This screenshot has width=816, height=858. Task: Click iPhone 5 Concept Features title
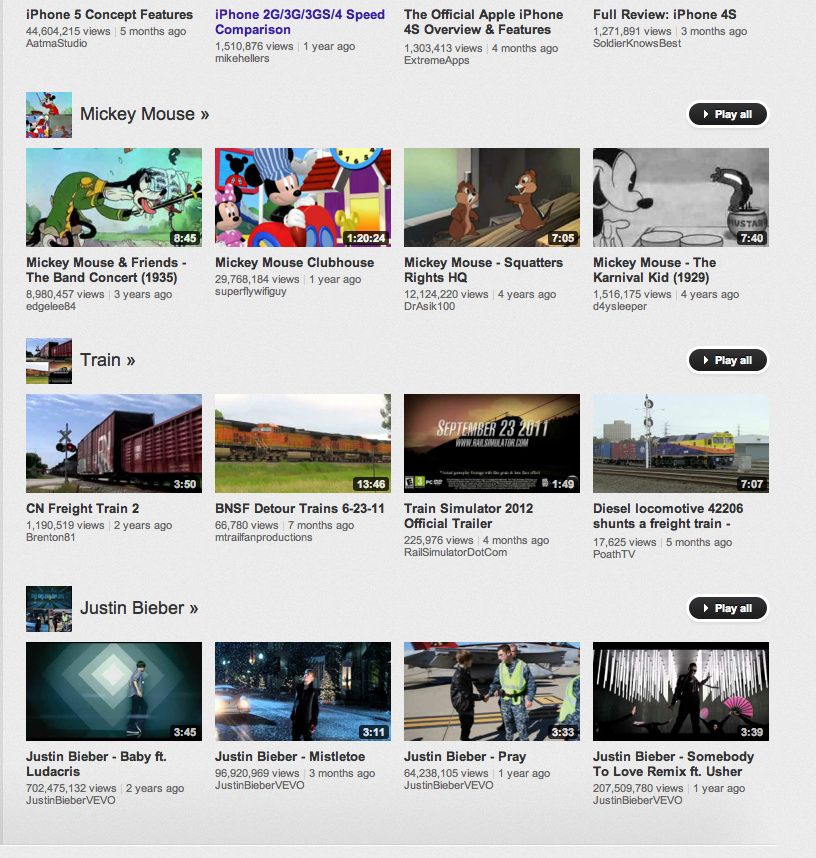pos(109,15)
